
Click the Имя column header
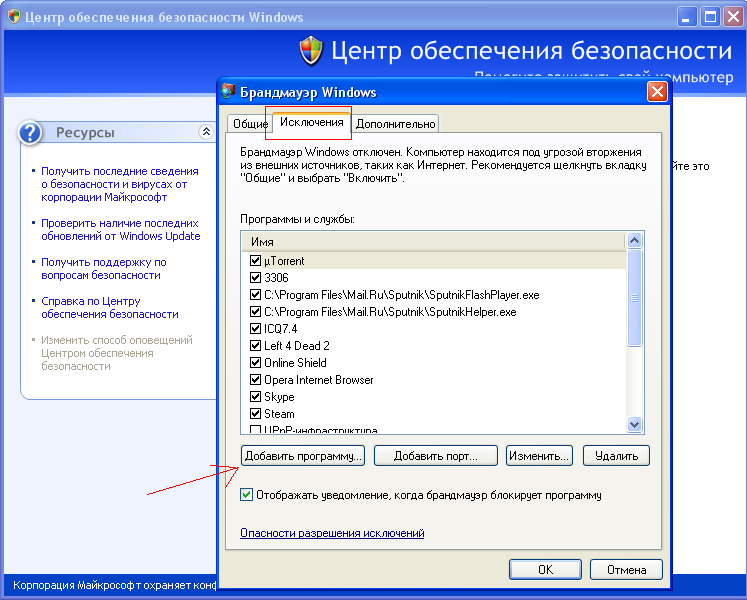click(x=434, y=242)
